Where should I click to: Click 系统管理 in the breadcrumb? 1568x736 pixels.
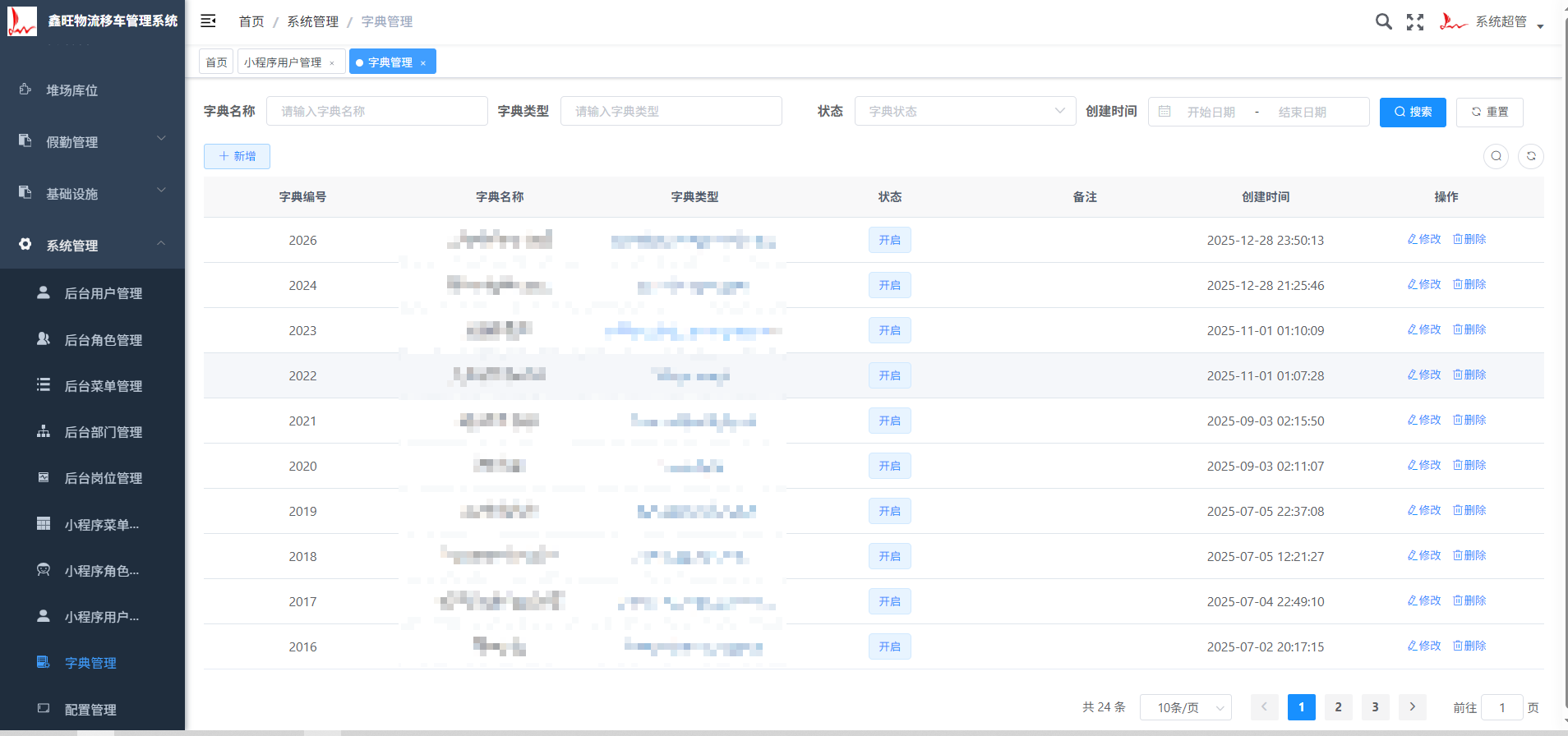312,21
